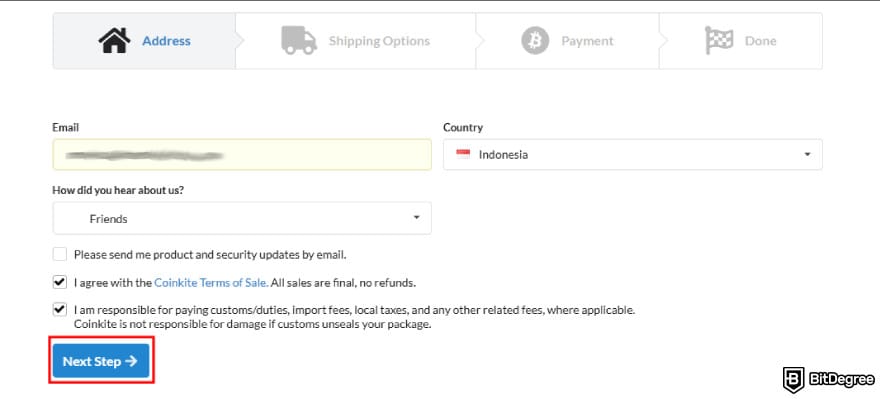Go to the Payment step
Image resolution: width=880 pixels, height=399 pixels.
(x=567, y=41)
